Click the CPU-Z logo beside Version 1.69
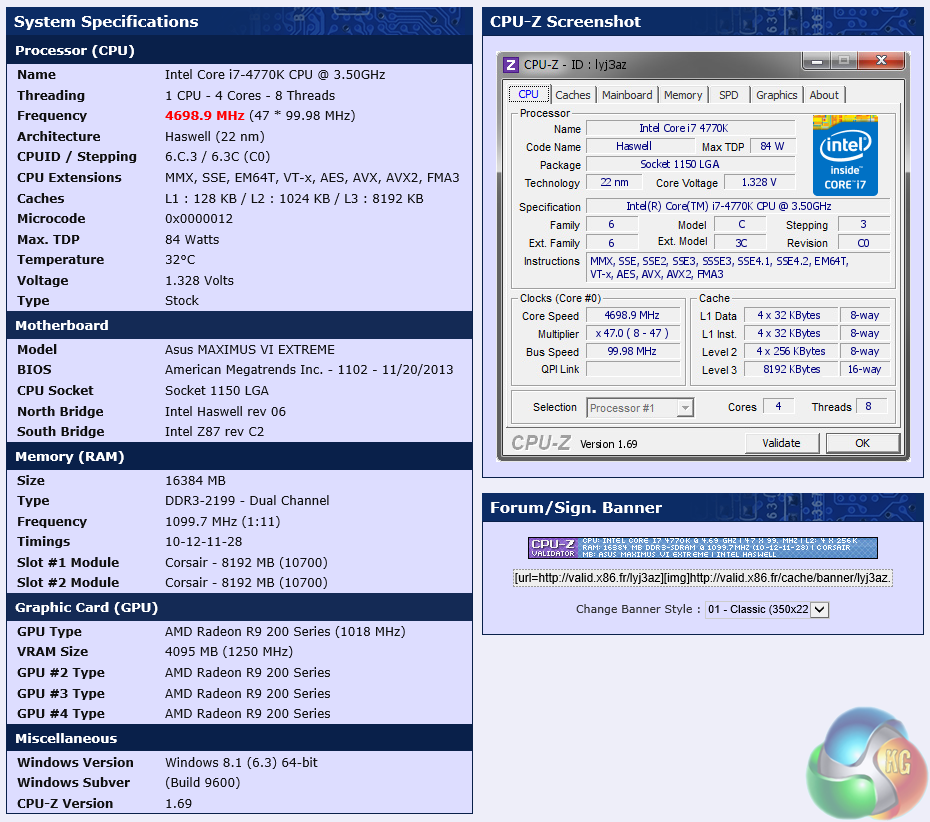 pos(540,443)
